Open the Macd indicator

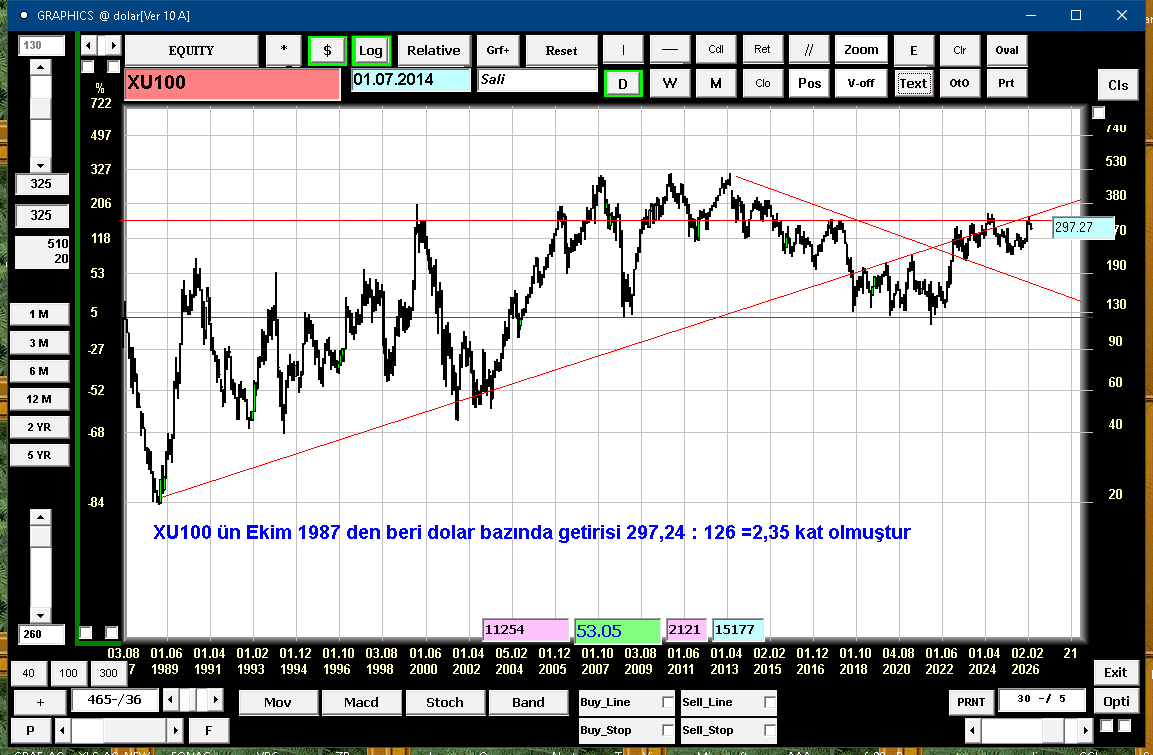pos(361,702)
